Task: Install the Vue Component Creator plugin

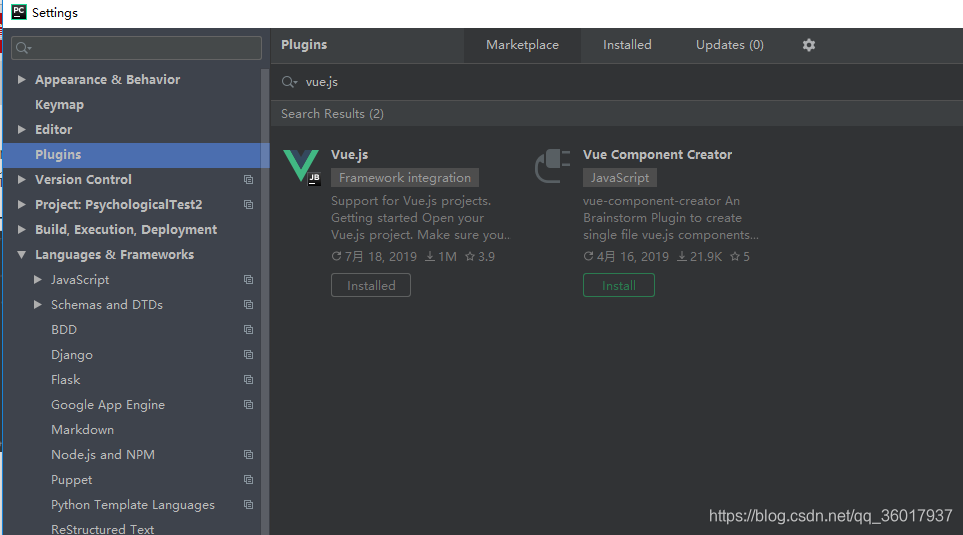Action: (x=618, y=285)
